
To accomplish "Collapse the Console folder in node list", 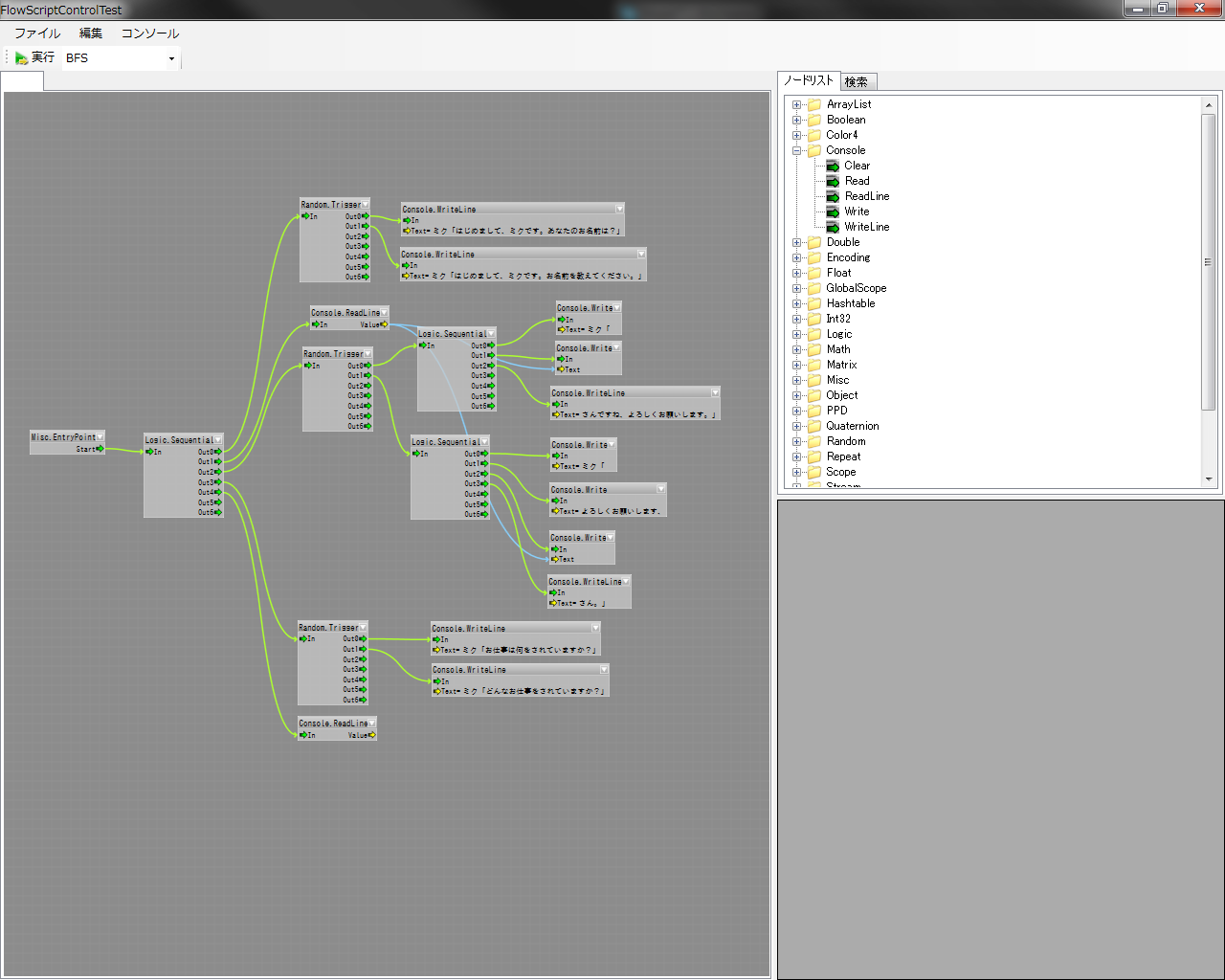I will [x=796, y=150].
